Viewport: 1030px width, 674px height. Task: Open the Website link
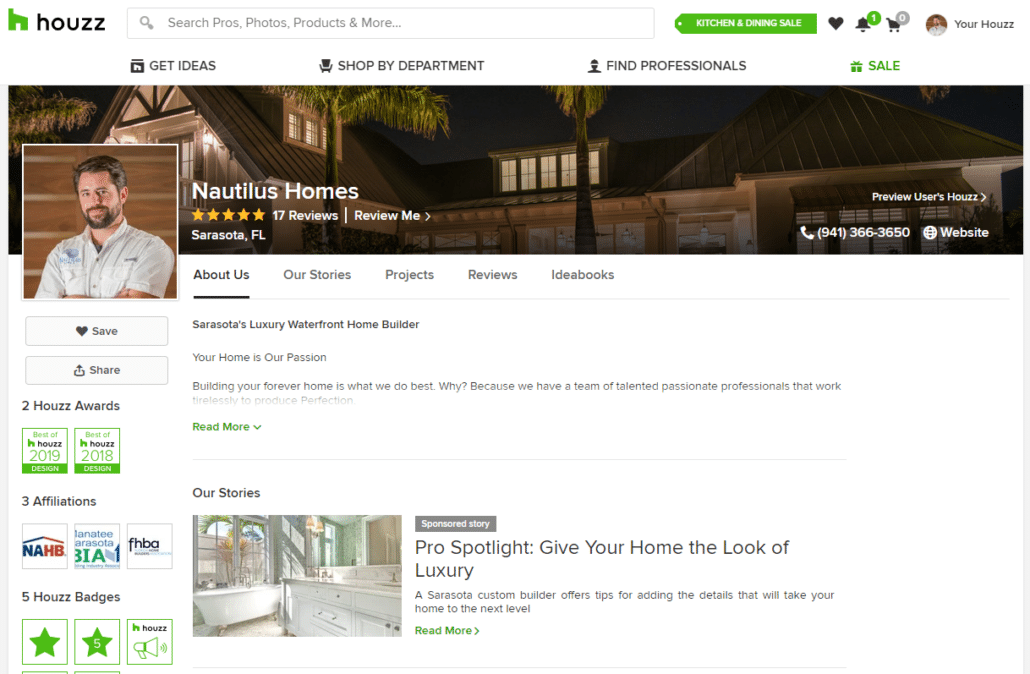(956, 233)
